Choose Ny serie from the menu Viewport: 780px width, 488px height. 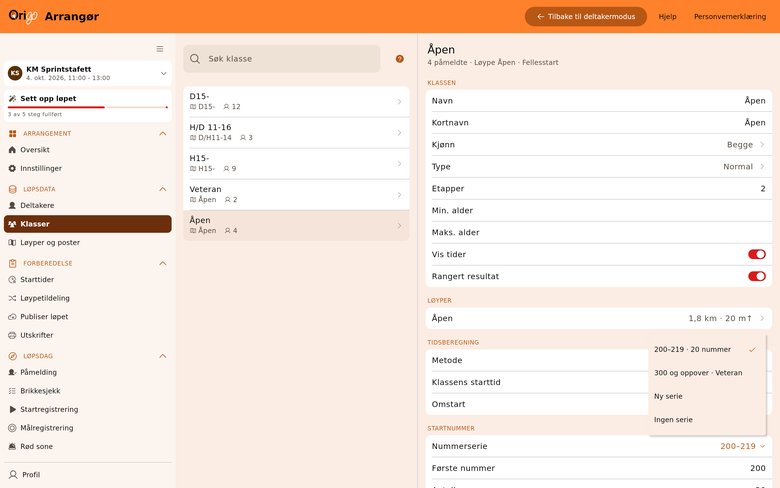pyautogui.click(x=707, y=396)
